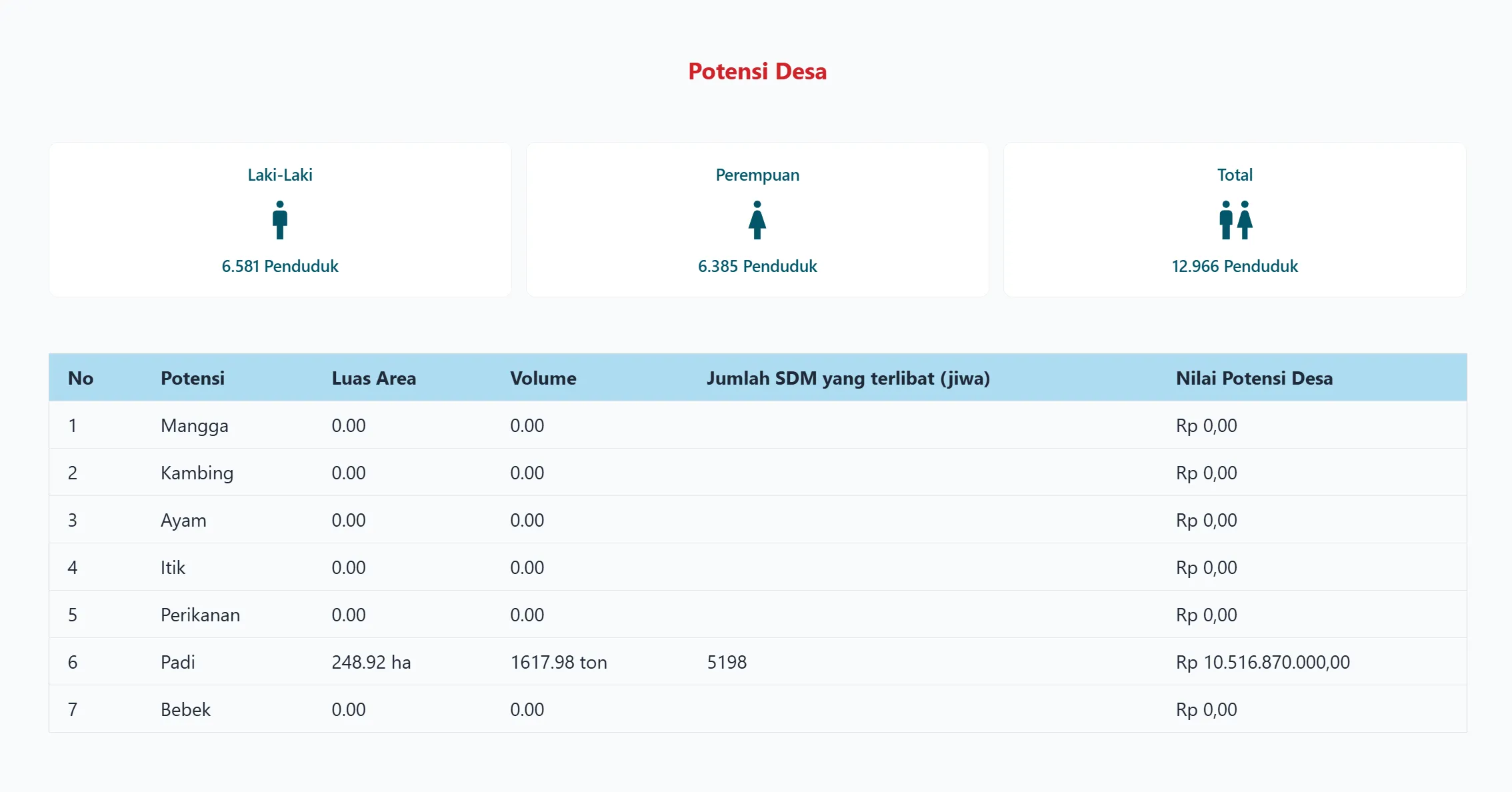Click the Volume column header
Image resolution: width=1512 pixels, height=792 pixels.
(543, 378)
